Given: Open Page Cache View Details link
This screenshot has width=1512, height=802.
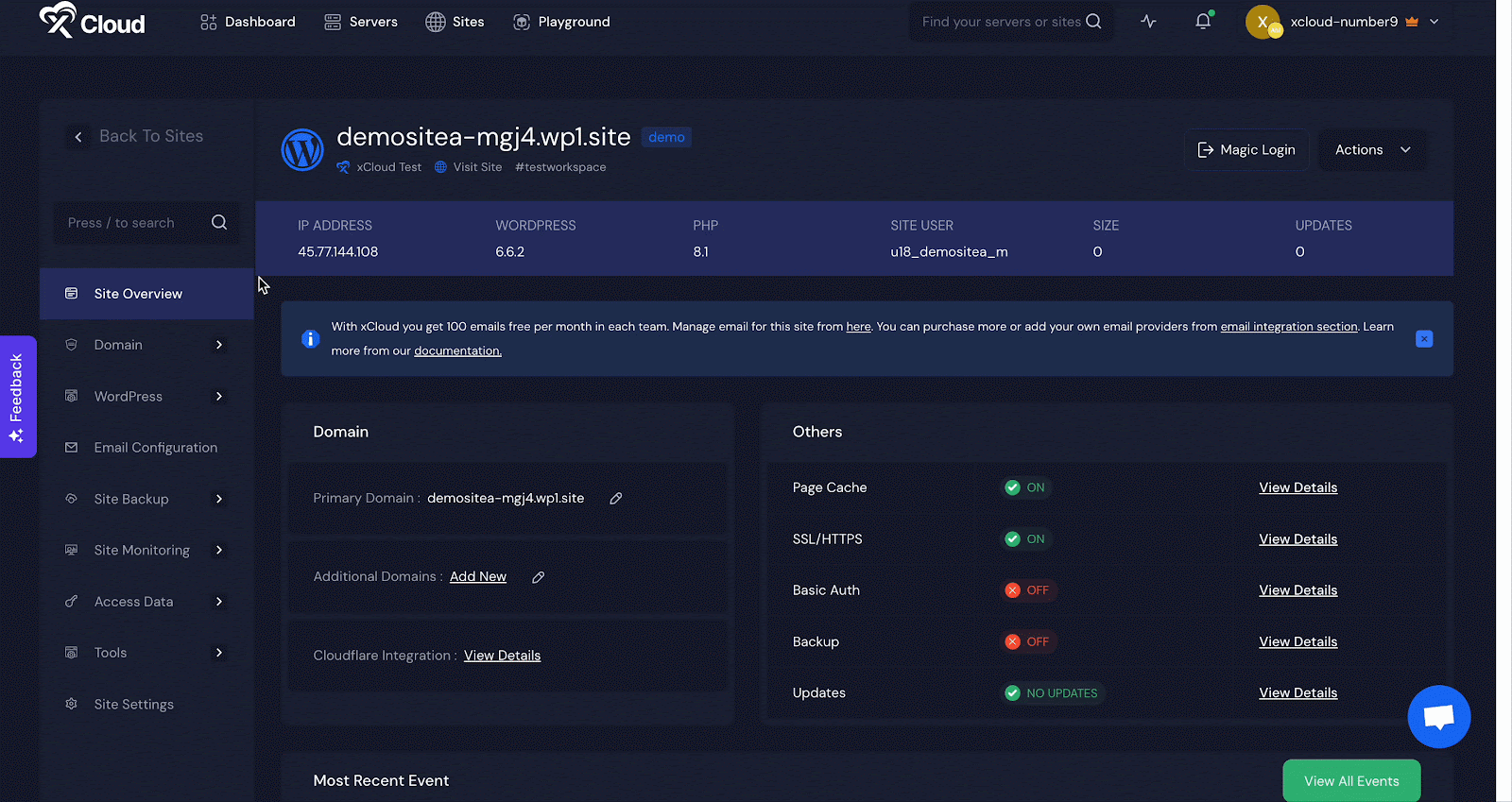Looking at the screenshot, I should [1298, 487].
